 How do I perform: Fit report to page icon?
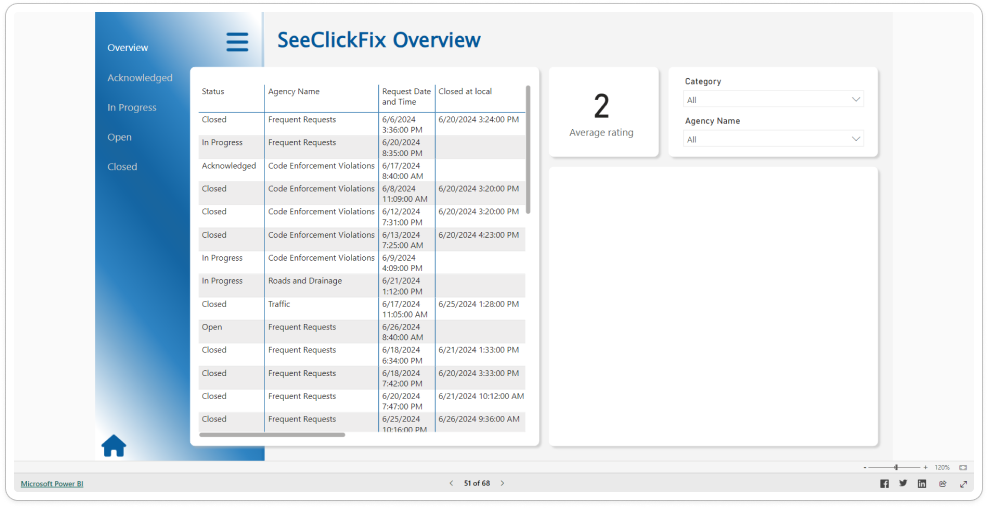[963, 468]
